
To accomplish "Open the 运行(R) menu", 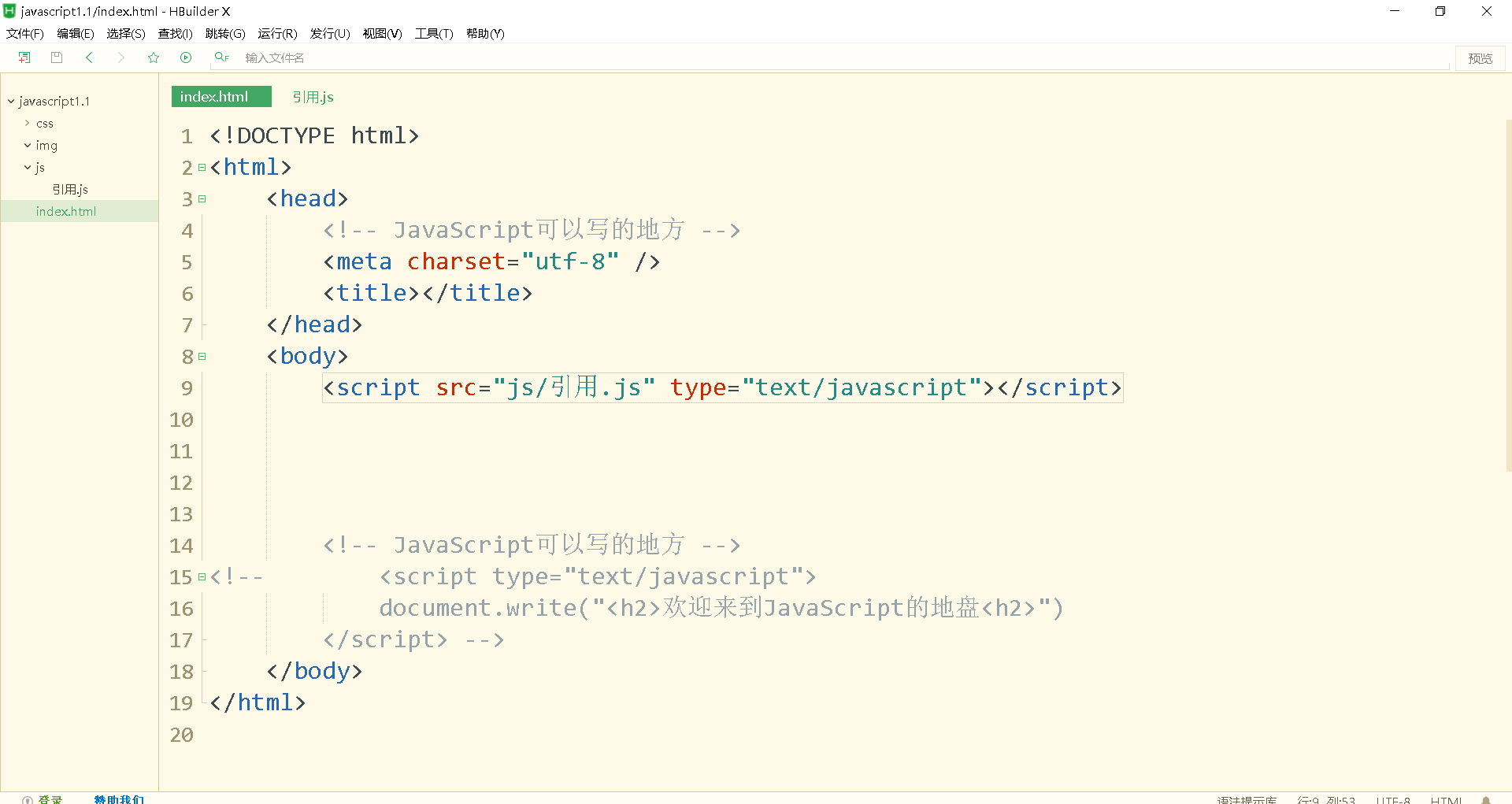I will pyautogui.click(x=277, y=33).
